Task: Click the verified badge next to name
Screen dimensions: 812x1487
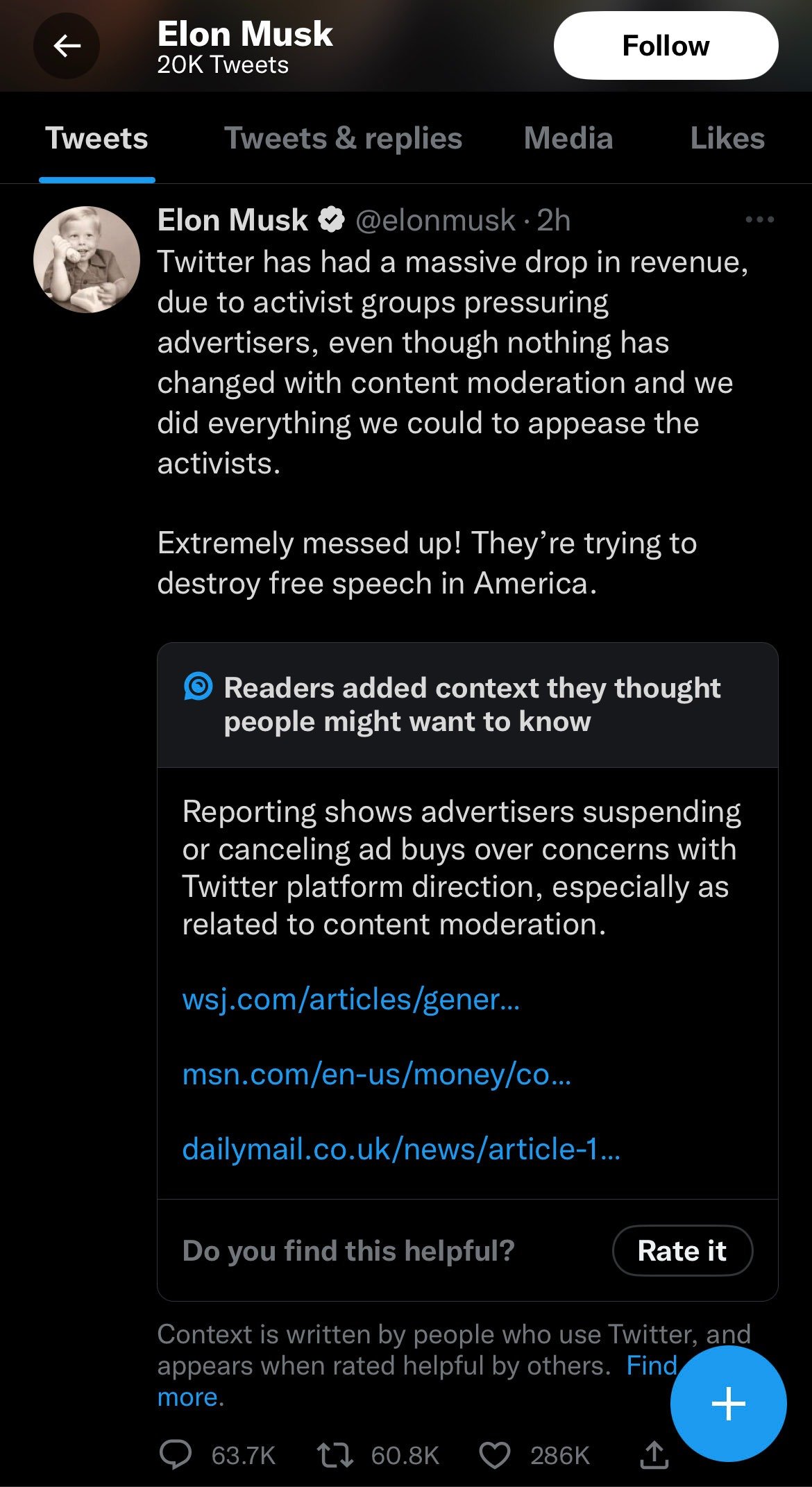Action: click(332, 220)
